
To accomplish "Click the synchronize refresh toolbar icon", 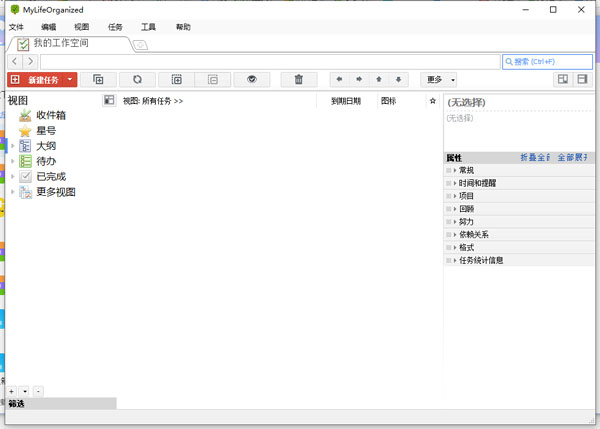I will click(137, 80).
